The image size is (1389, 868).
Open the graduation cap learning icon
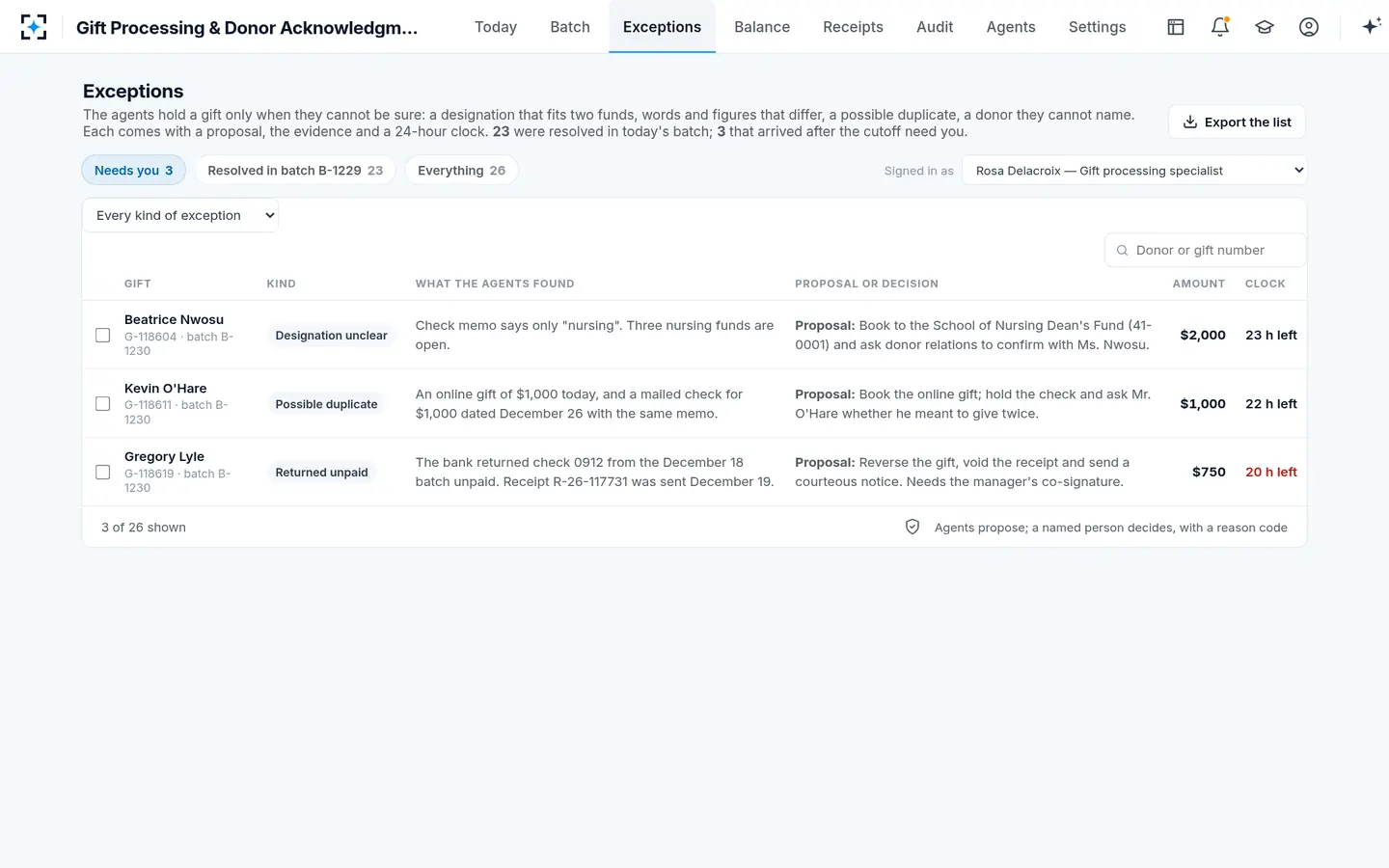pyautogui.click(x=1265, y=27)
